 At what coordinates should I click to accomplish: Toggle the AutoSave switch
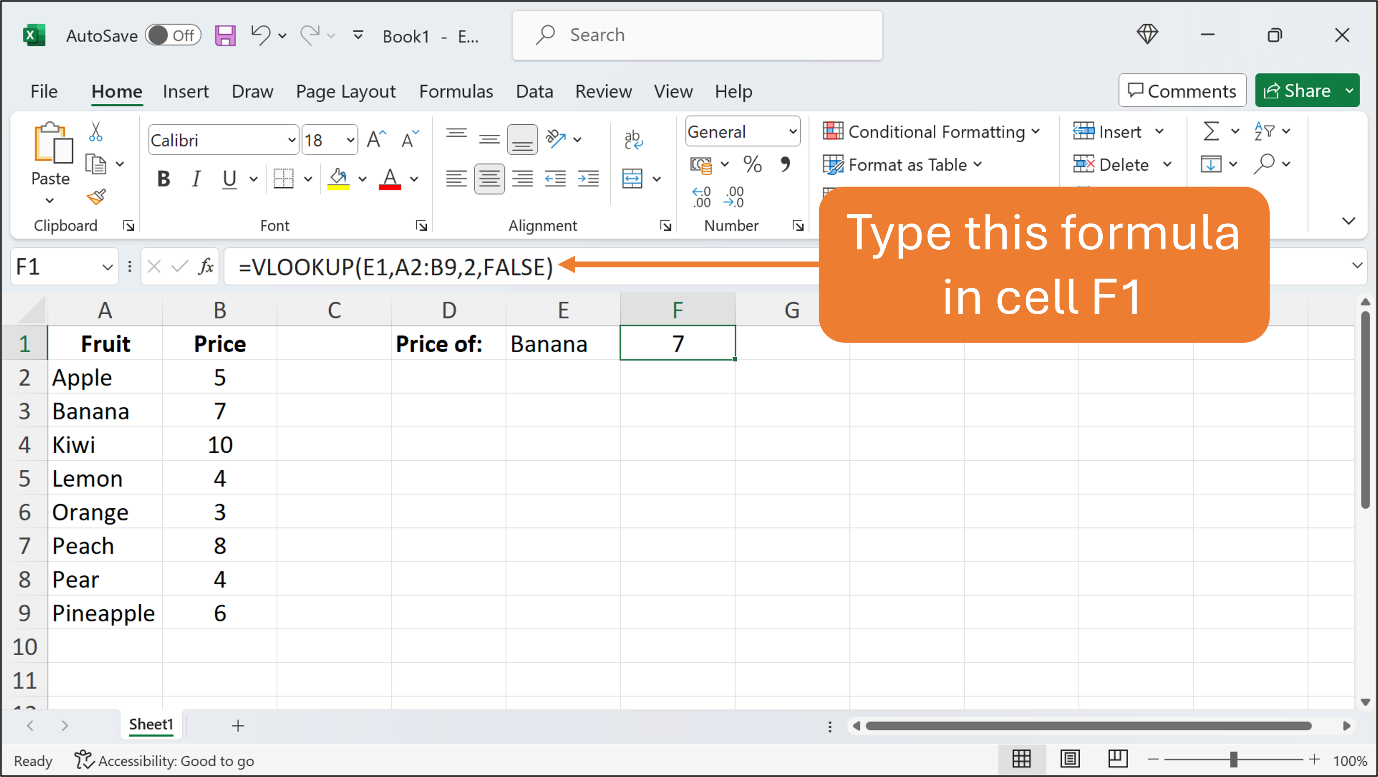click(x=172, y=35)
